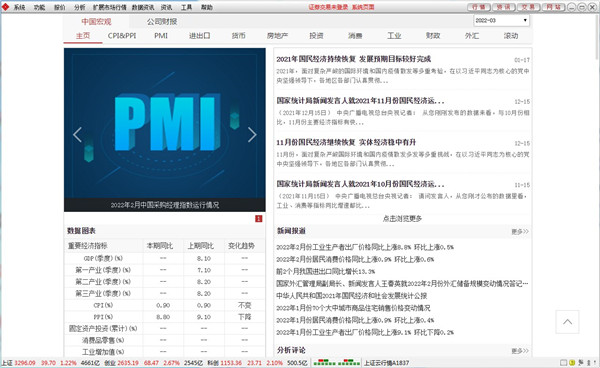Select the CPI&PPI sub-tab
This screenshot has width=600, height=368.
[x=122, y=36]
